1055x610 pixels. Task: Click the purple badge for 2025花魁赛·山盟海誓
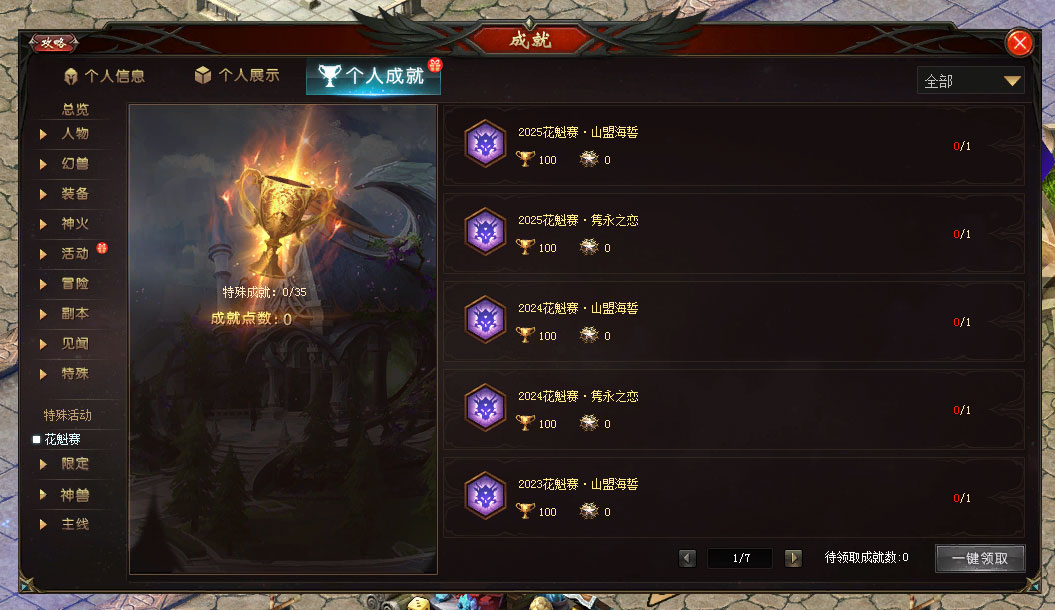coord(485,143)
